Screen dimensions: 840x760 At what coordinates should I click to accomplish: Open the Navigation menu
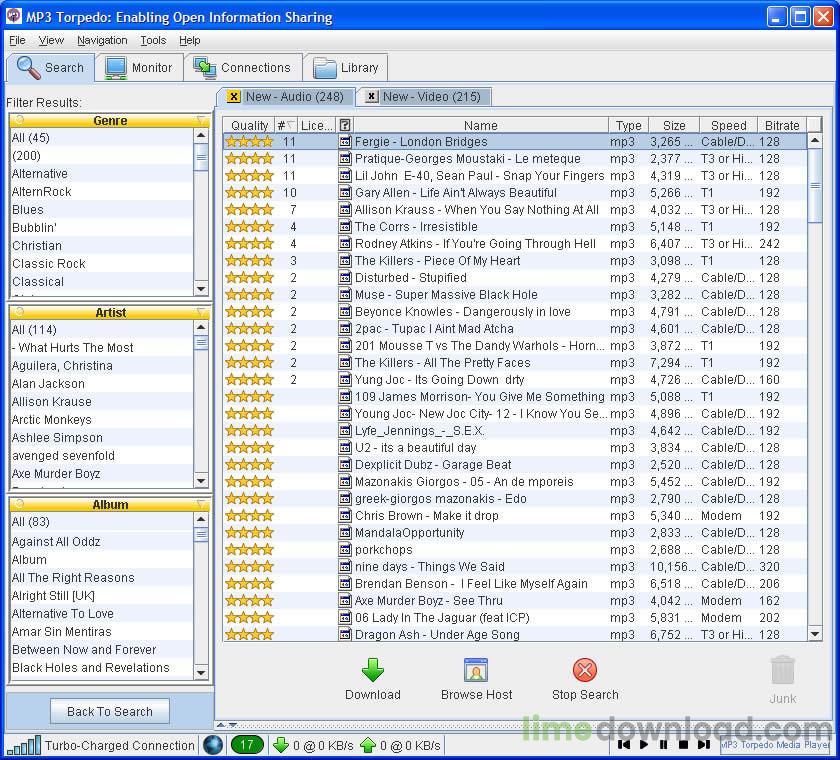(x=102, y=40)
